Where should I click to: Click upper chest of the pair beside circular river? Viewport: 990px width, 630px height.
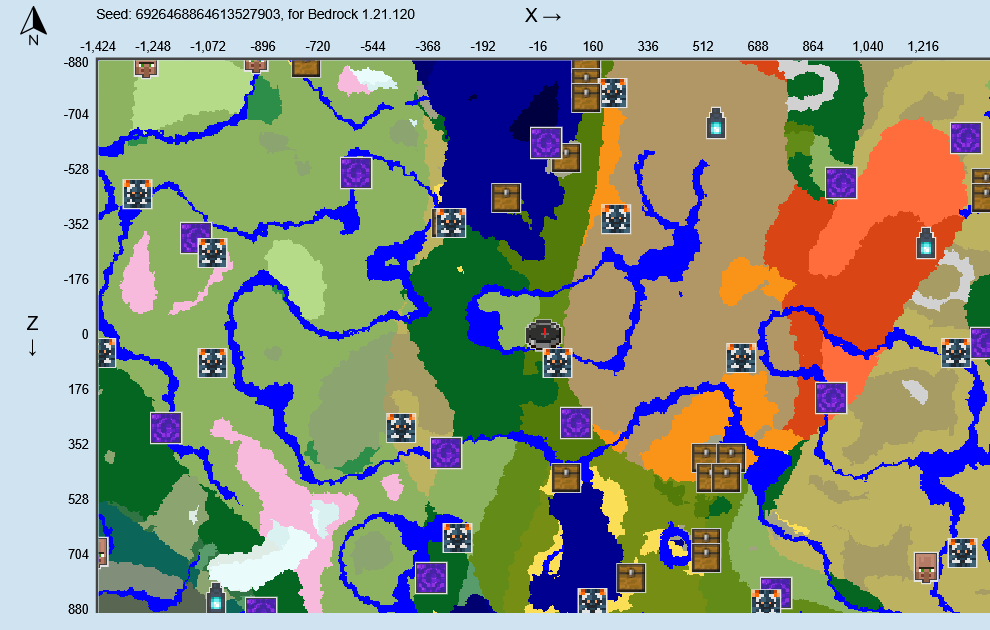coord(706,537)
